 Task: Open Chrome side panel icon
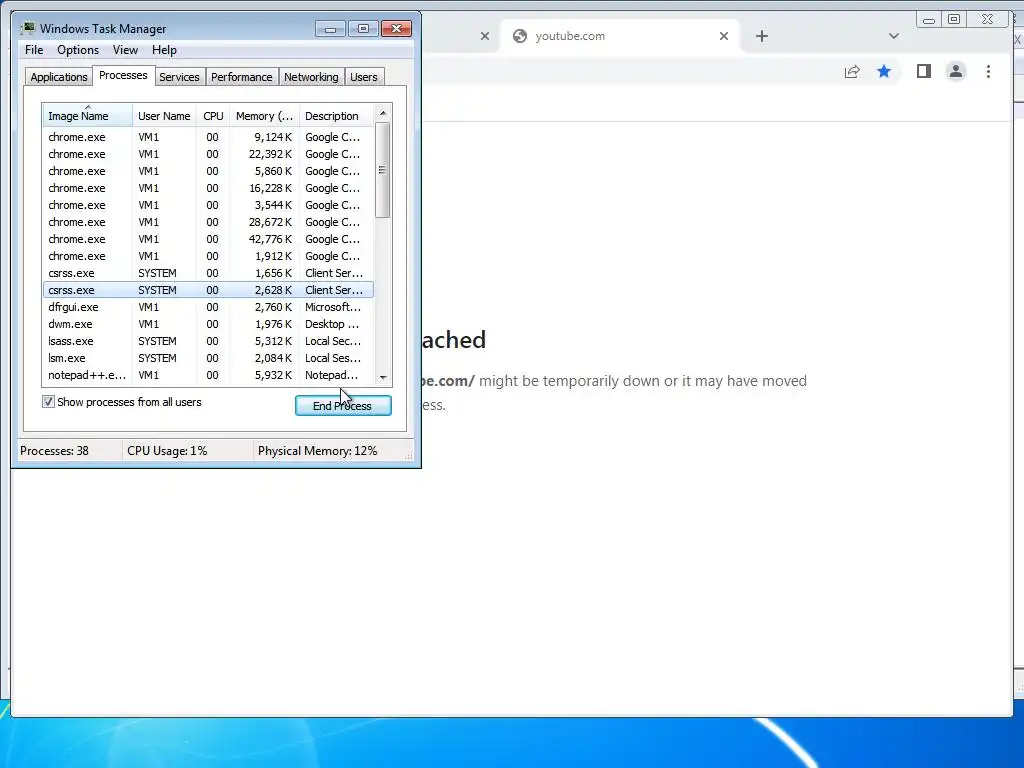pos(923,71)
